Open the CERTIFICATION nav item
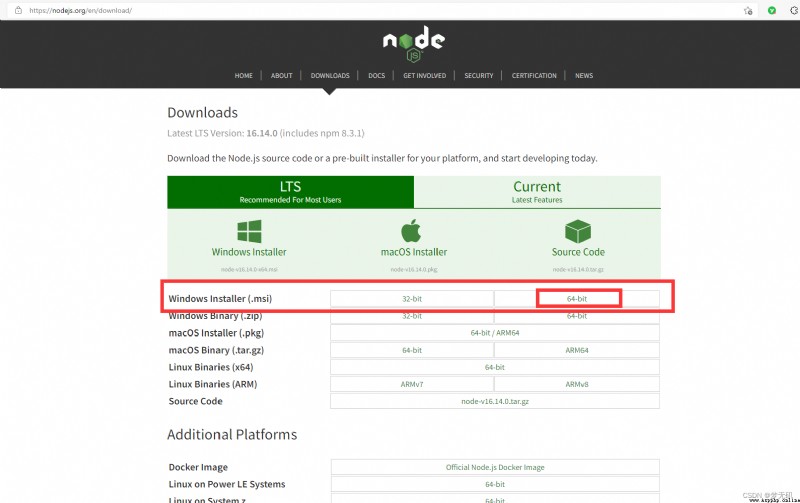800x503 pixels. (x=534, y=76)
